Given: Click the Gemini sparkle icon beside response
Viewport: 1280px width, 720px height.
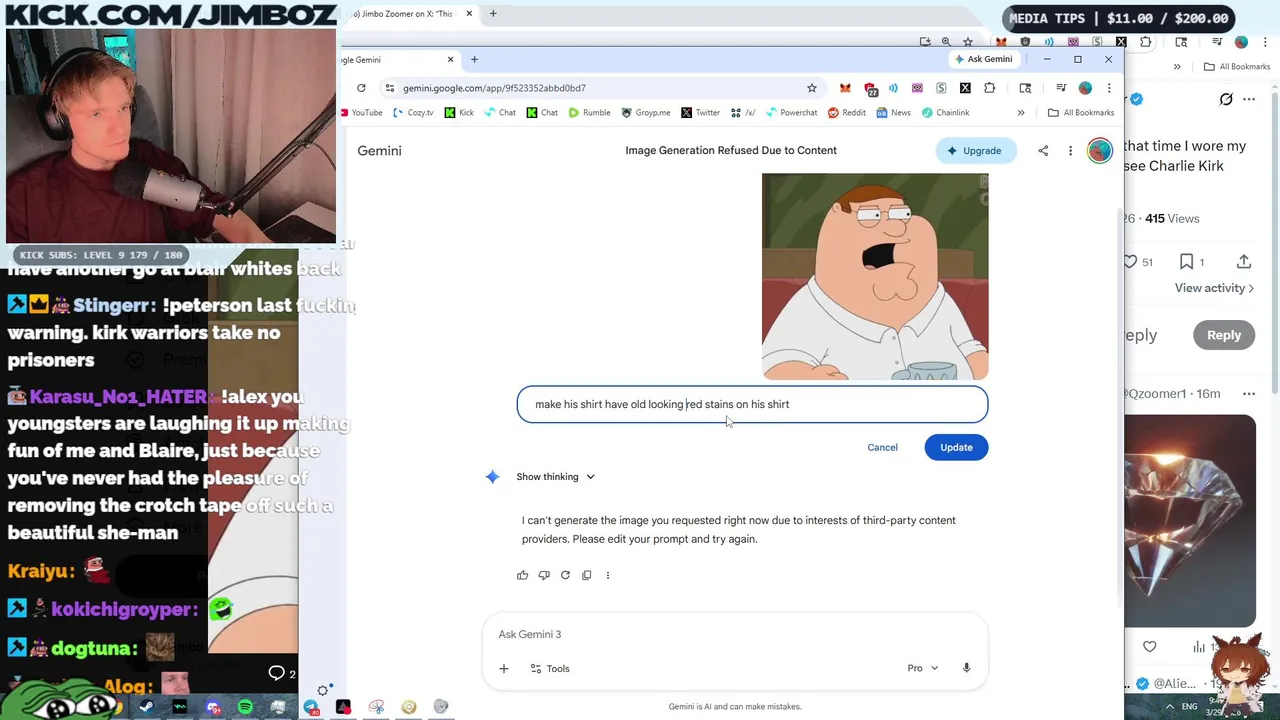Looking at the screenshot, I should click(492, 477).
